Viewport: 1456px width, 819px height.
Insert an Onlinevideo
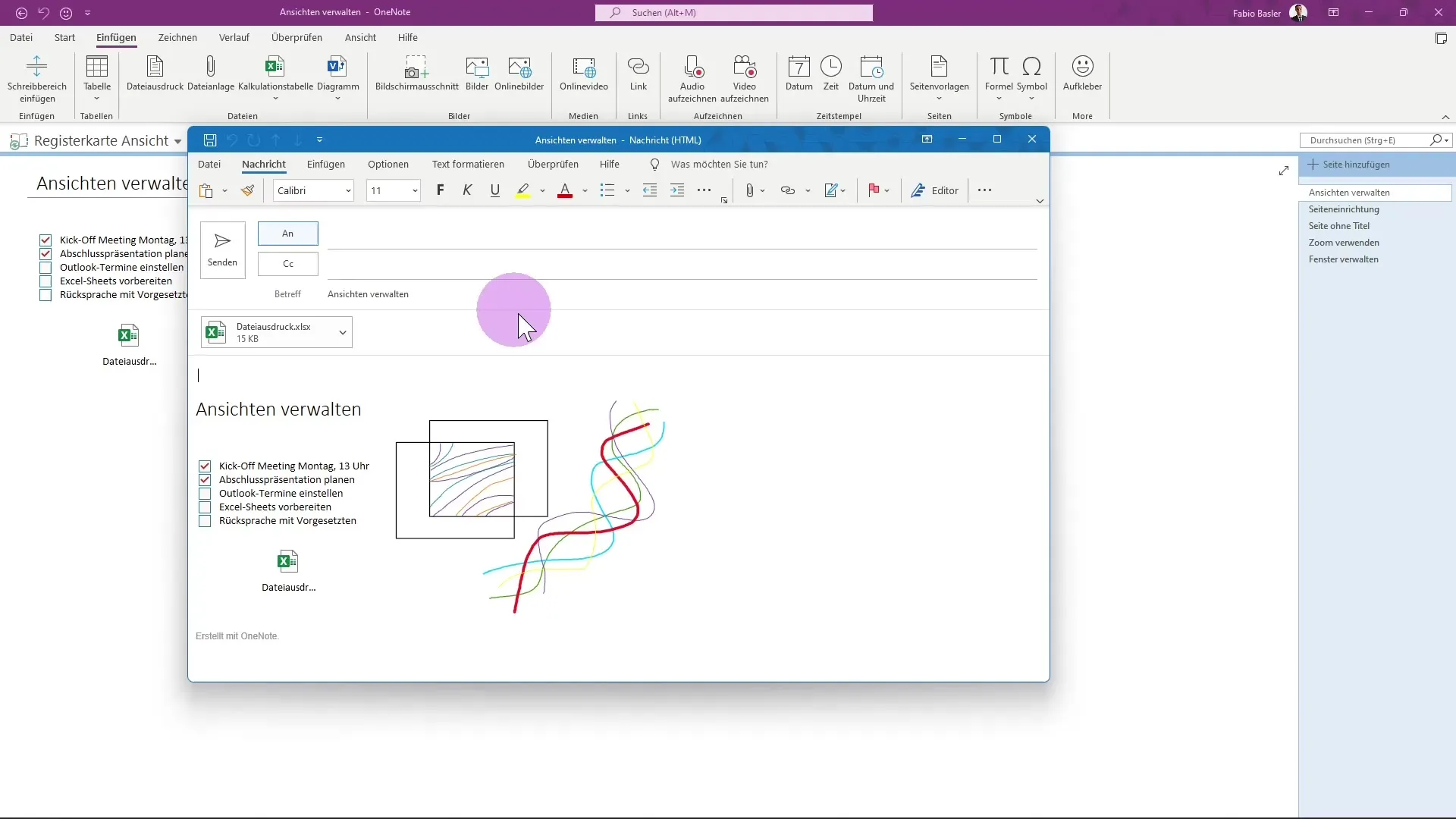click(x=584, y=74)
